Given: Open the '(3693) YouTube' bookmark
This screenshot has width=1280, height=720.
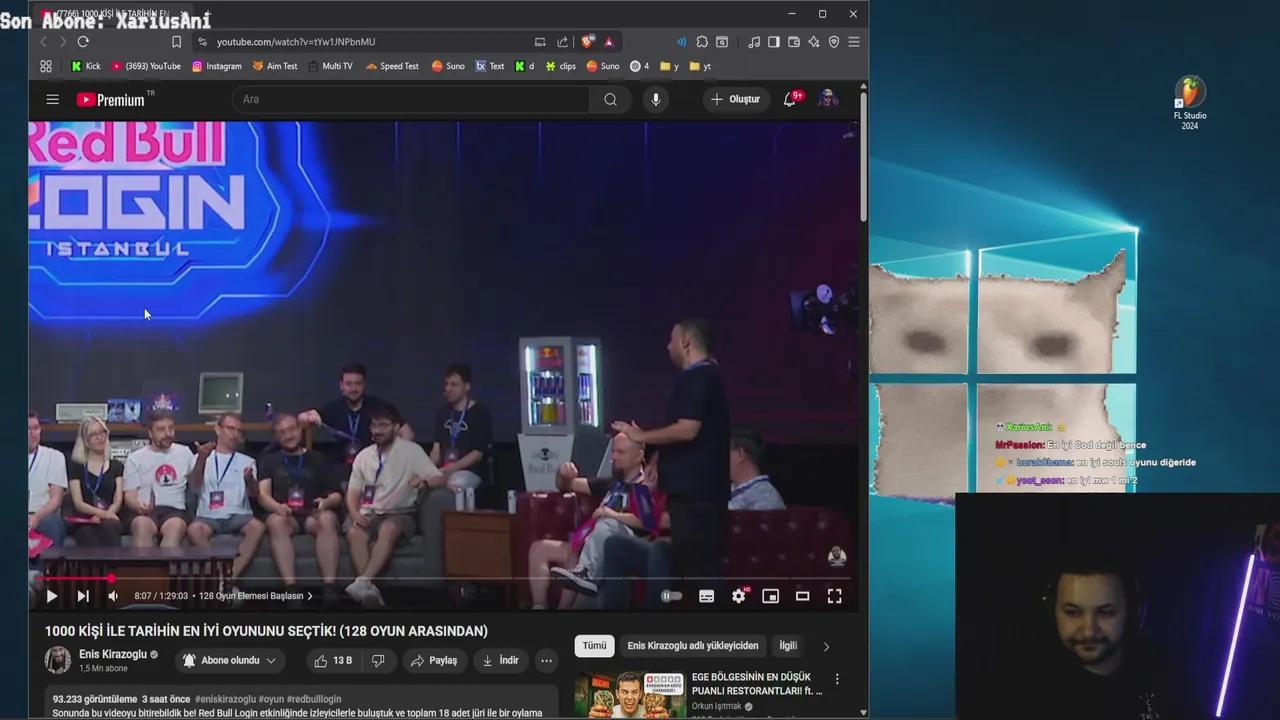Looking at the screenshot, I should (x=146, y=66).
